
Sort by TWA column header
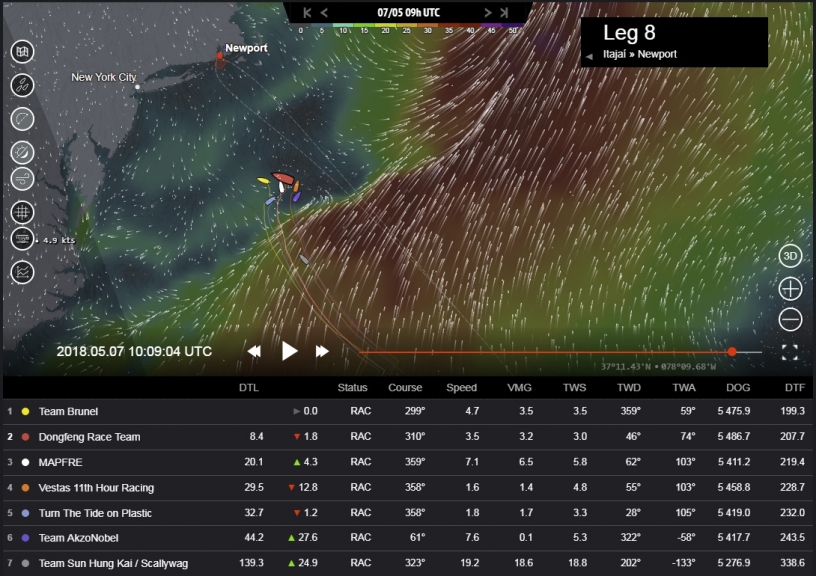point(684,388)
